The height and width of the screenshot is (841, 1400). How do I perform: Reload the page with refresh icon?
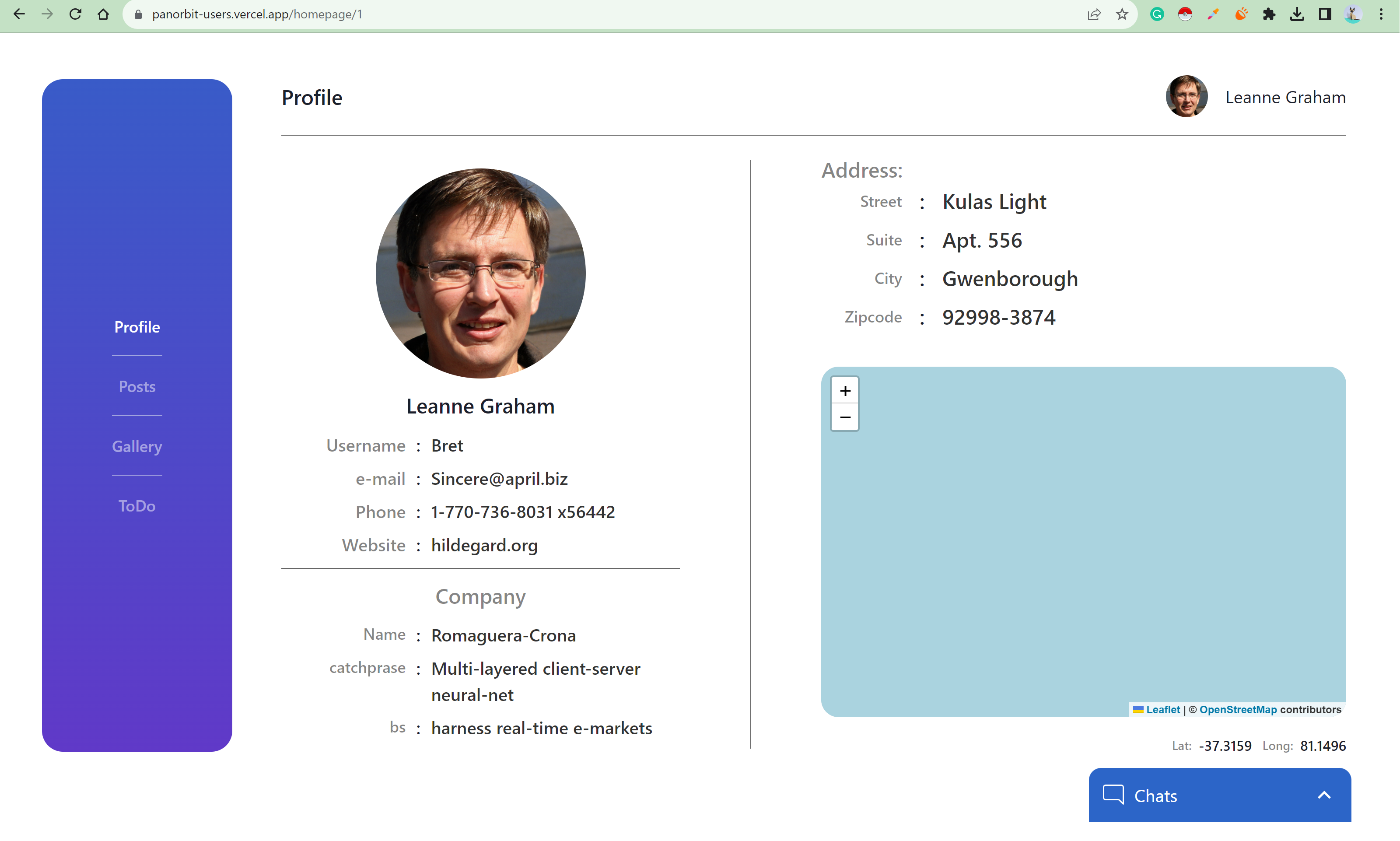click(x=75, y=14)
